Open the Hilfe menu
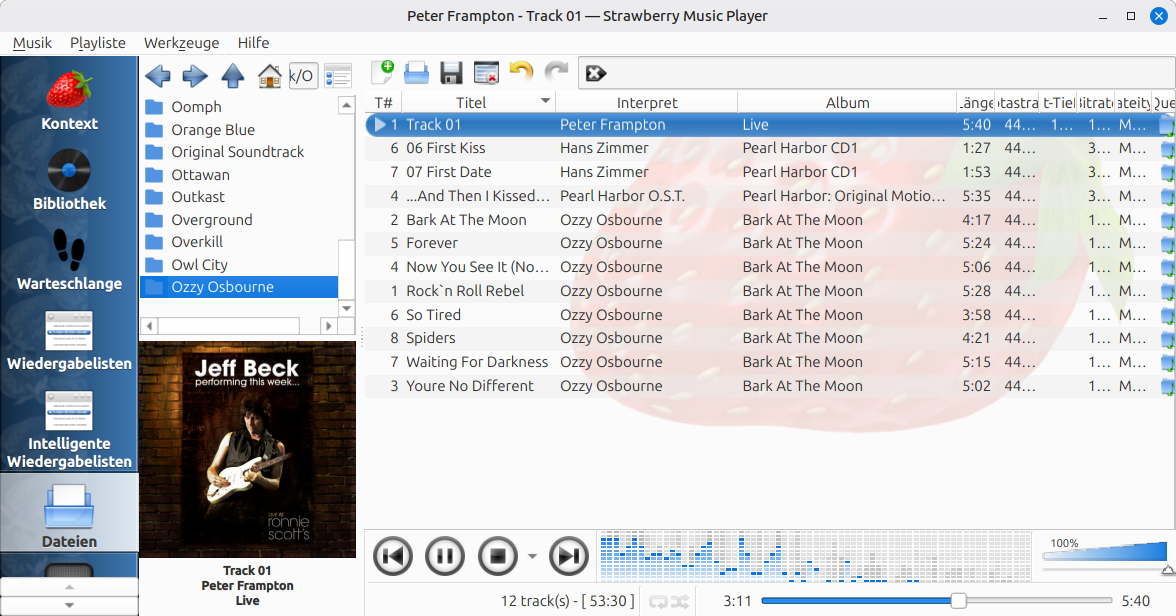 point(254,43)
